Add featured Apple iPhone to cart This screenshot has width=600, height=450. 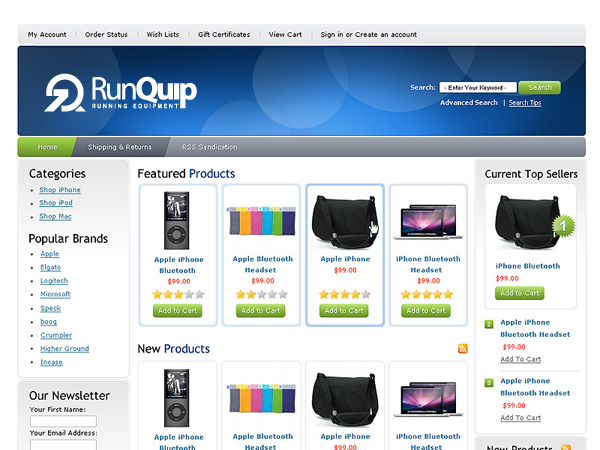(x=344, y=311)
